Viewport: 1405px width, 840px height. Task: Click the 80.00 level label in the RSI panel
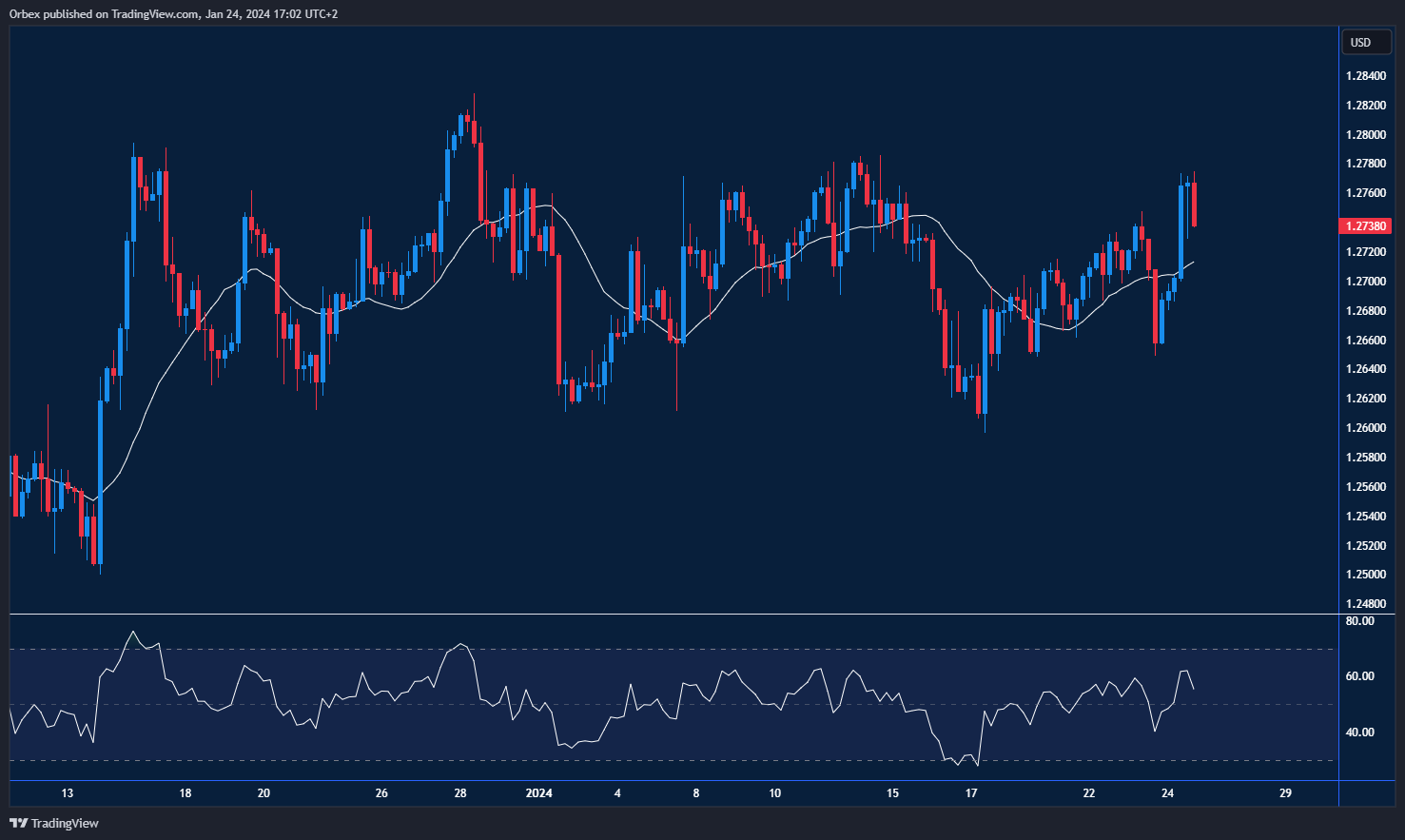(x=1361, y=620)
